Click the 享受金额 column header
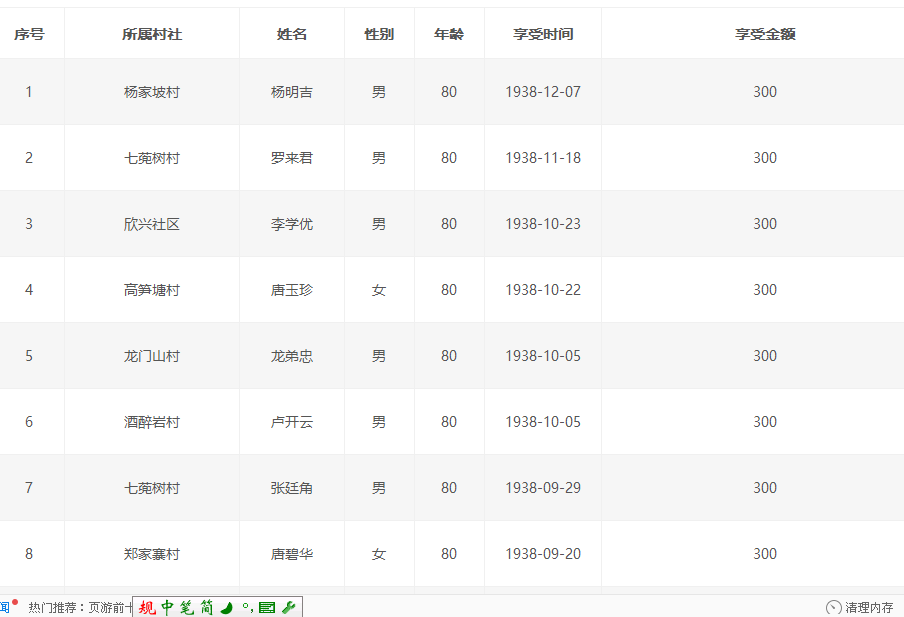Viewport: 904px width, 617px height. click(765, 34)
